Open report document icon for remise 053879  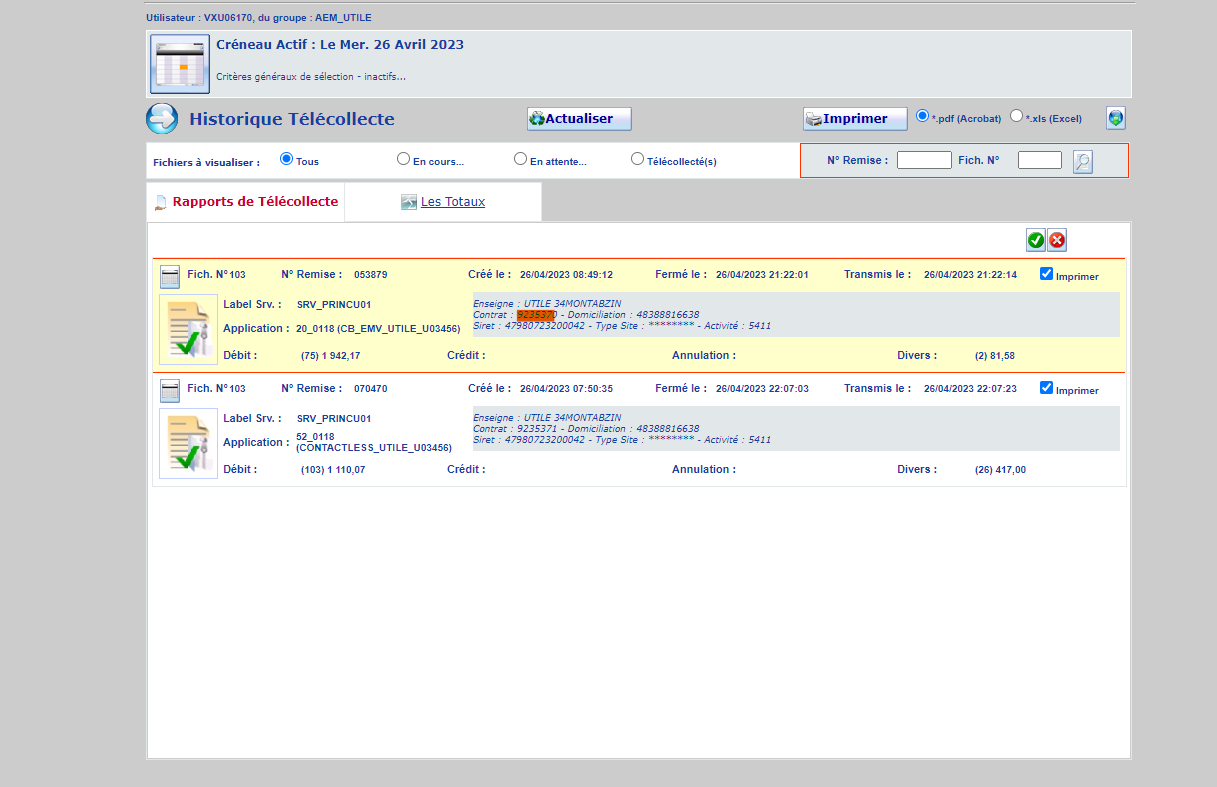188,329
